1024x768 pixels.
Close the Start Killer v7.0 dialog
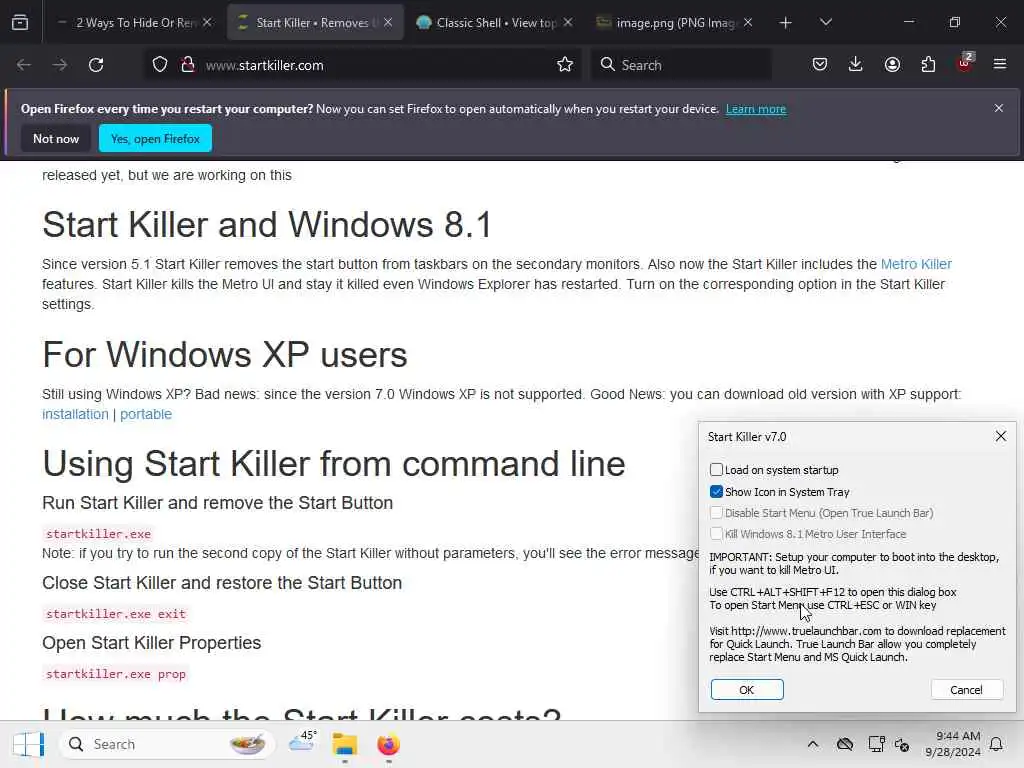point(1000,436)
